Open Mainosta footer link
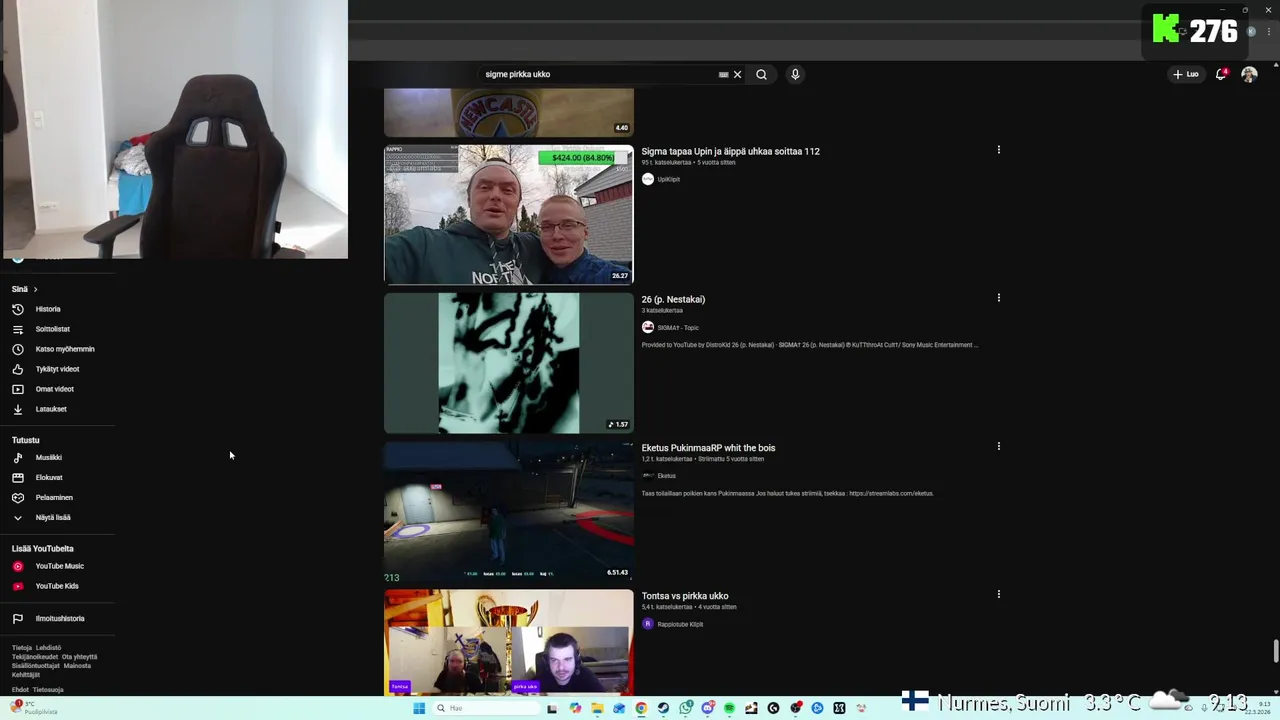This screenshot has height=720, width=1280. coord(77,666)
